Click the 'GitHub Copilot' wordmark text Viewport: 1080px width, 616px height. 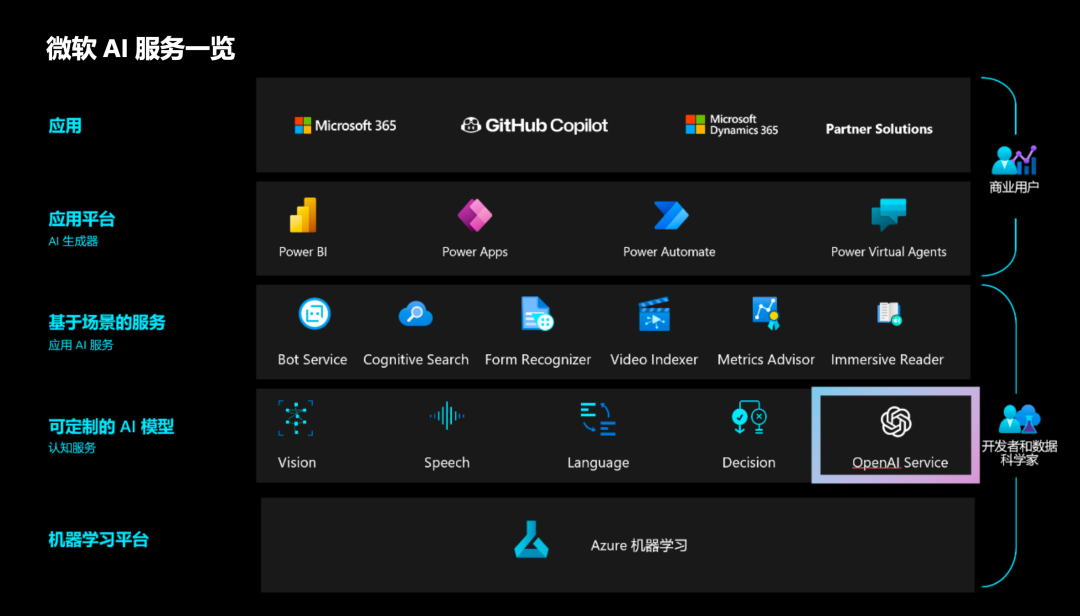tap(546, 125)
